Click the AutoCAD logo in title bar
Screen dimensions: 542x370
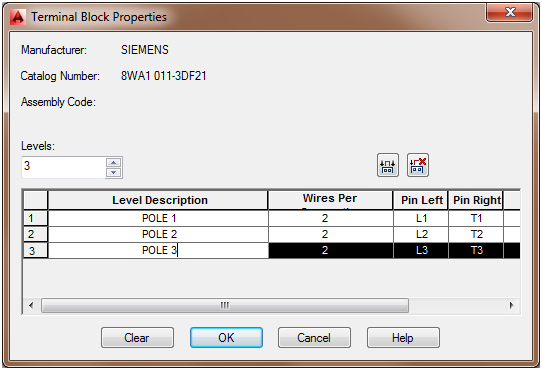pos(18,17)
